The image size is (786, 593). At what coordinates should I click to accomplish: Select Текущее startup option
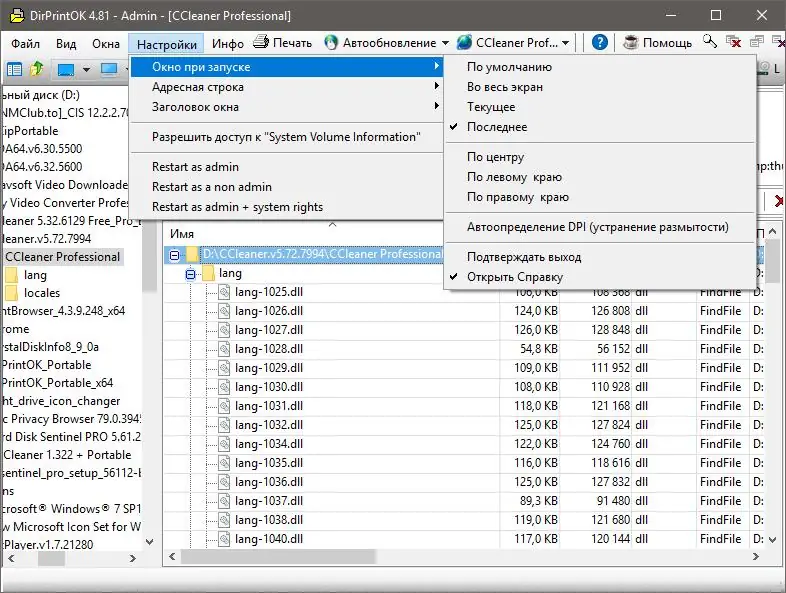click(x=600, y=107)
